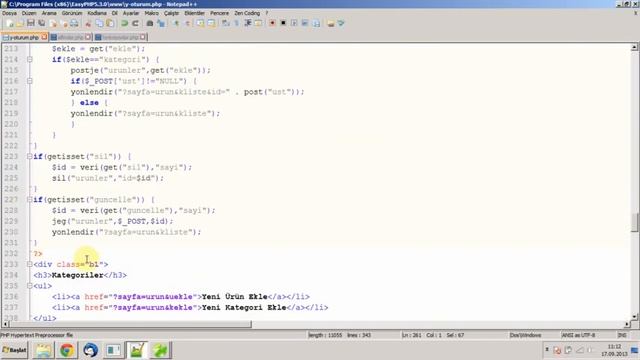The image size is (640, 360).
Task: Click the horizontal scrollbar thumb
Action: [130, 324]
